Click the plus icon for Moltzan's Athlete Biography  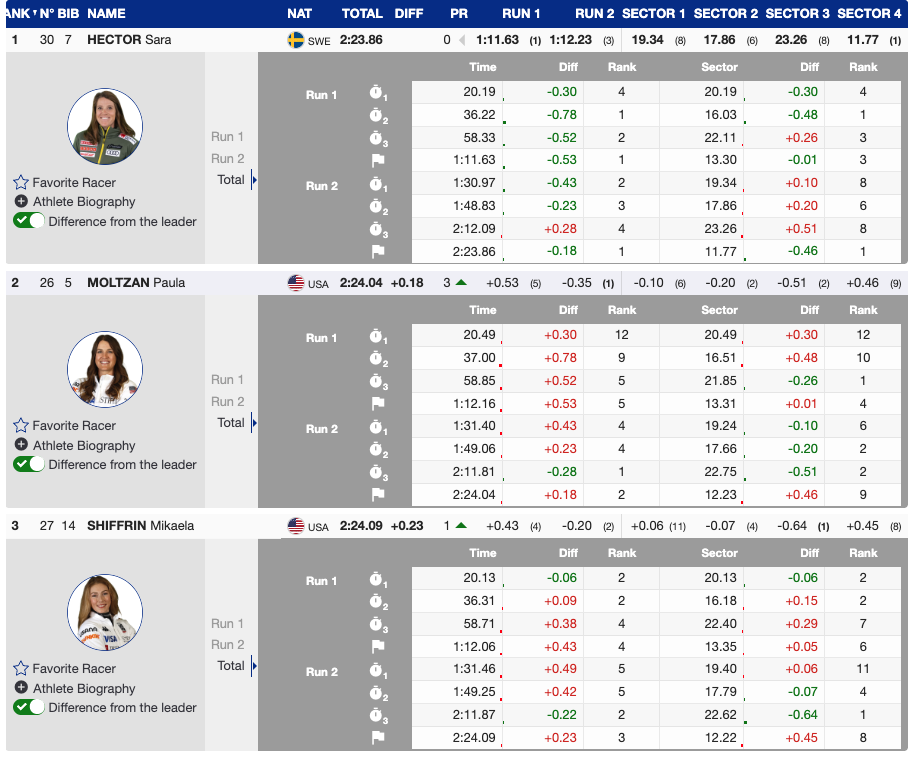pyautogui.click(x=21, y=445)
